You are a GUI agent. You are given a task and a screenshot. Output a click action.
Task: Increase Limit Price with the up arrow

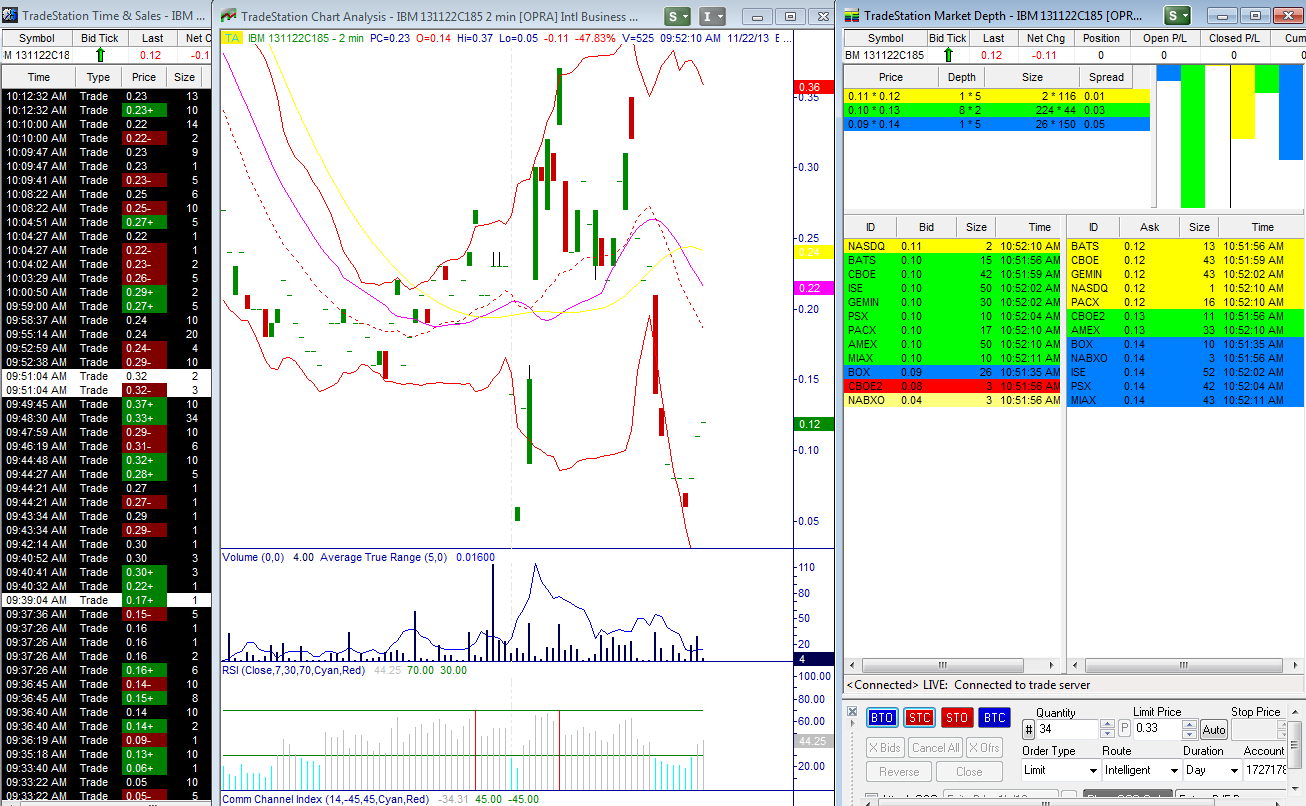(1191, 724)
